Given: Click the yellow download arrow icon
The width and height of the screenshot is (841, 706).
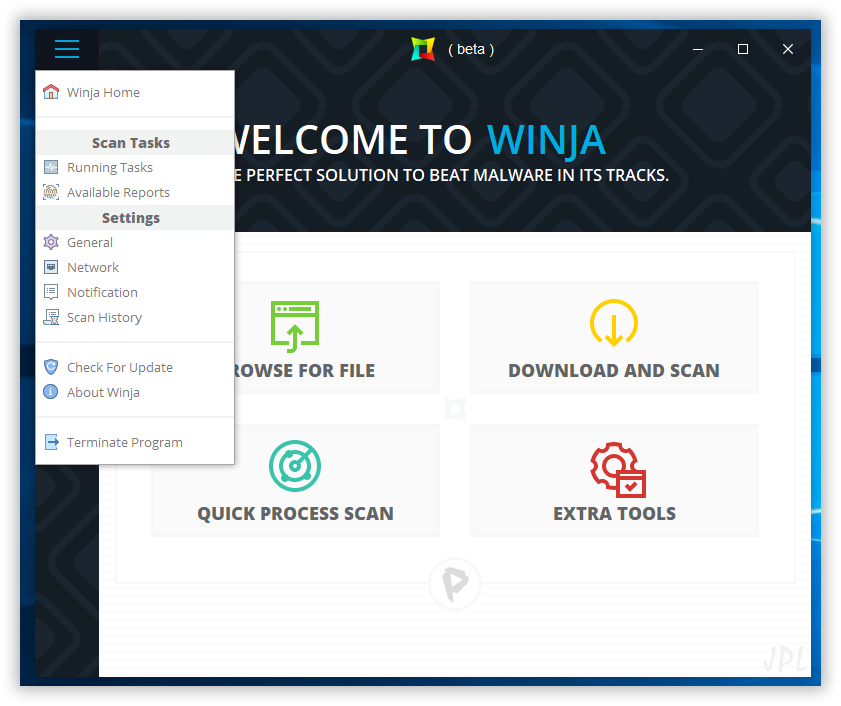Looking at the screenshot, I should pos(614,323).
